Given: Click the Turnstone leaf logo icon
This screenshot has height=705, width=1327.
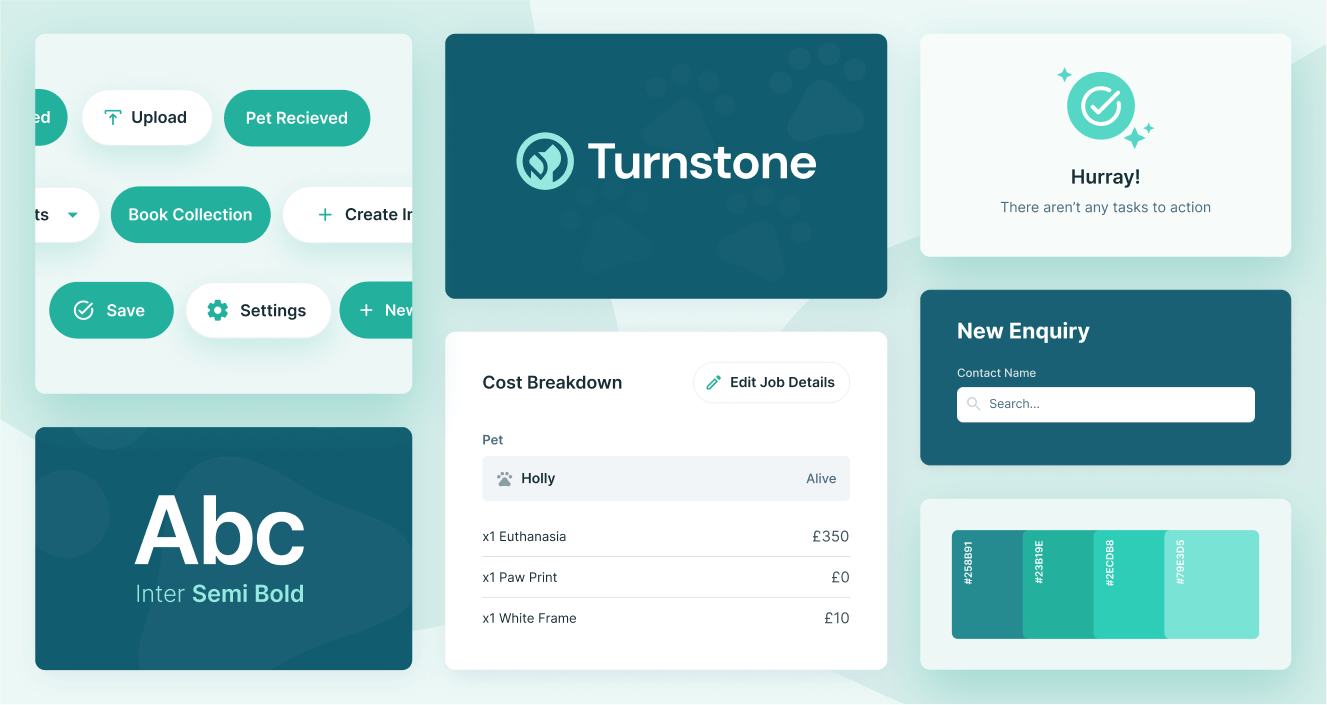Looking at the screenshot, I should [545, 161].
